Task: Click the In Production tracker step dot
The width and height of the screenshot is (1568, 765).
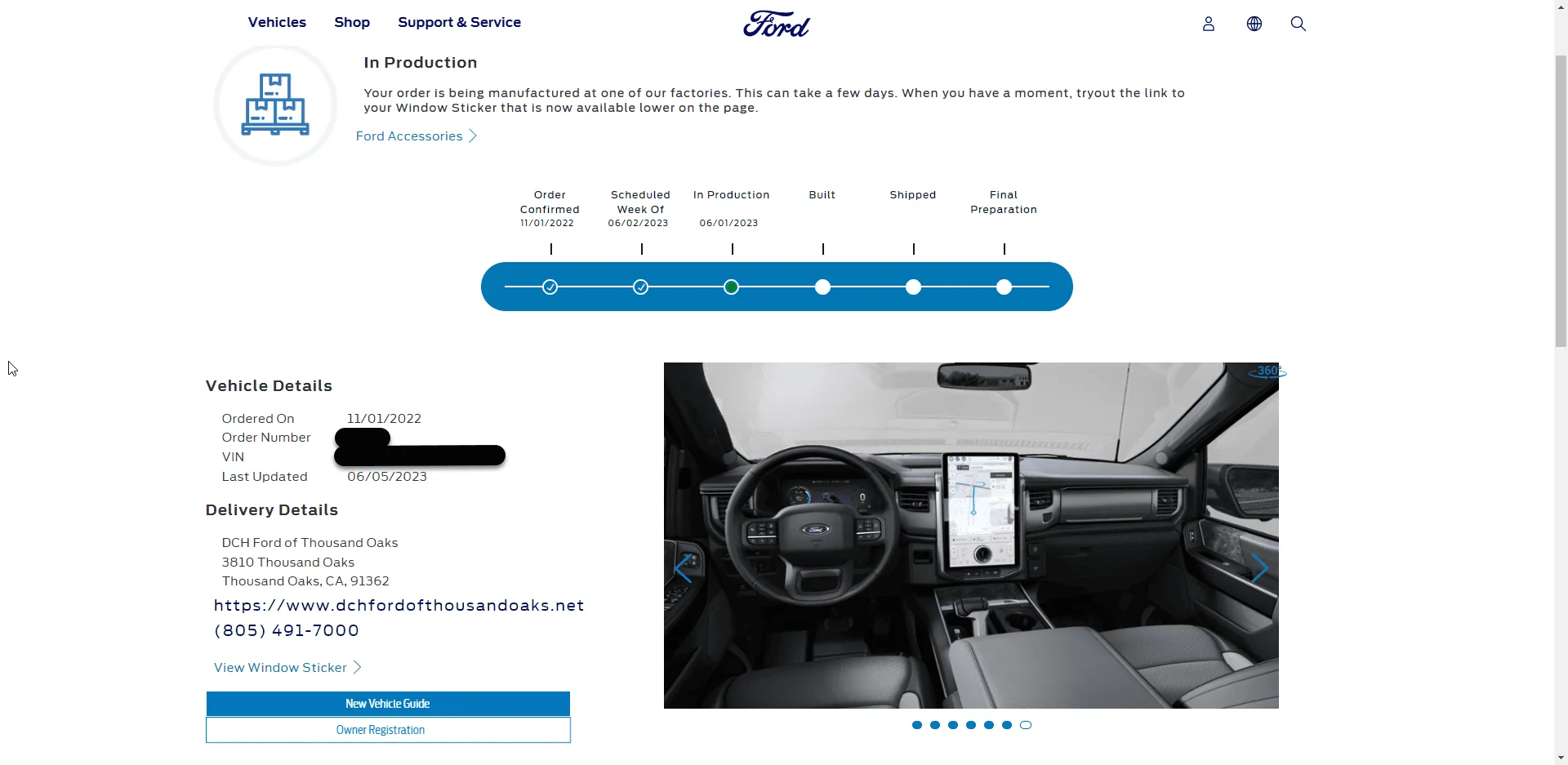Action: pos(732,287)
